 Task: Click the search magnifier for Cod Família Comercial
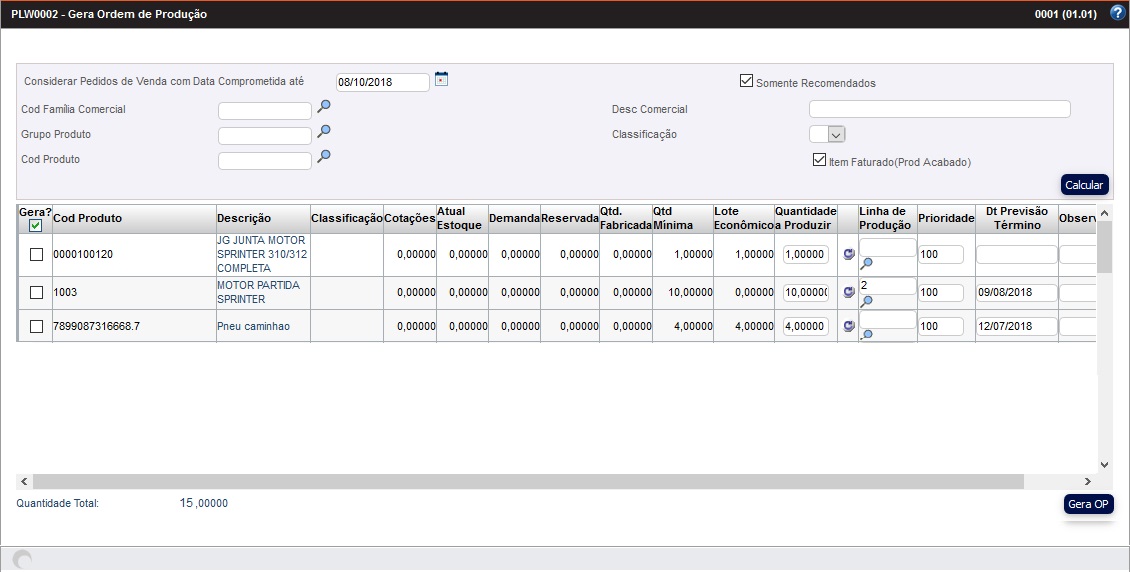pyautogui.click(x=323, y=106)
